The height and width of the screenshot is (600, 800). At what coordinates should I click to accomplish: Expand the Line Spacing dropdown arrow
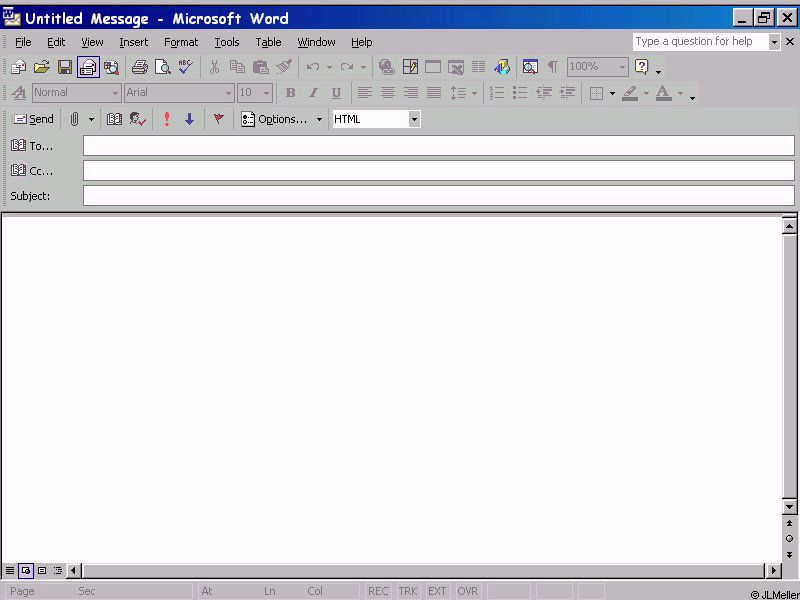tap(474, 93)
